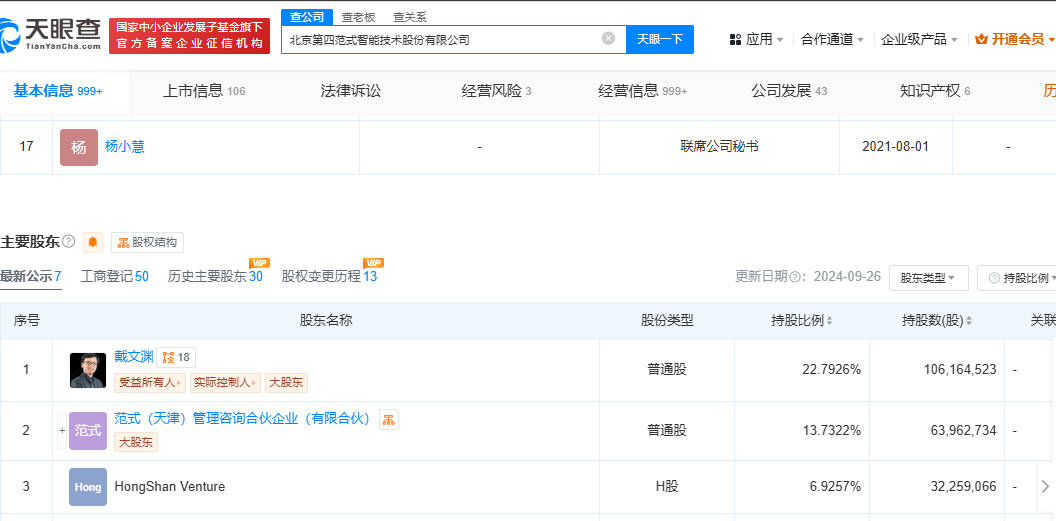Open the 法律诉讼 tab
The image size is (1056, 521).
[x=350, y=91]
